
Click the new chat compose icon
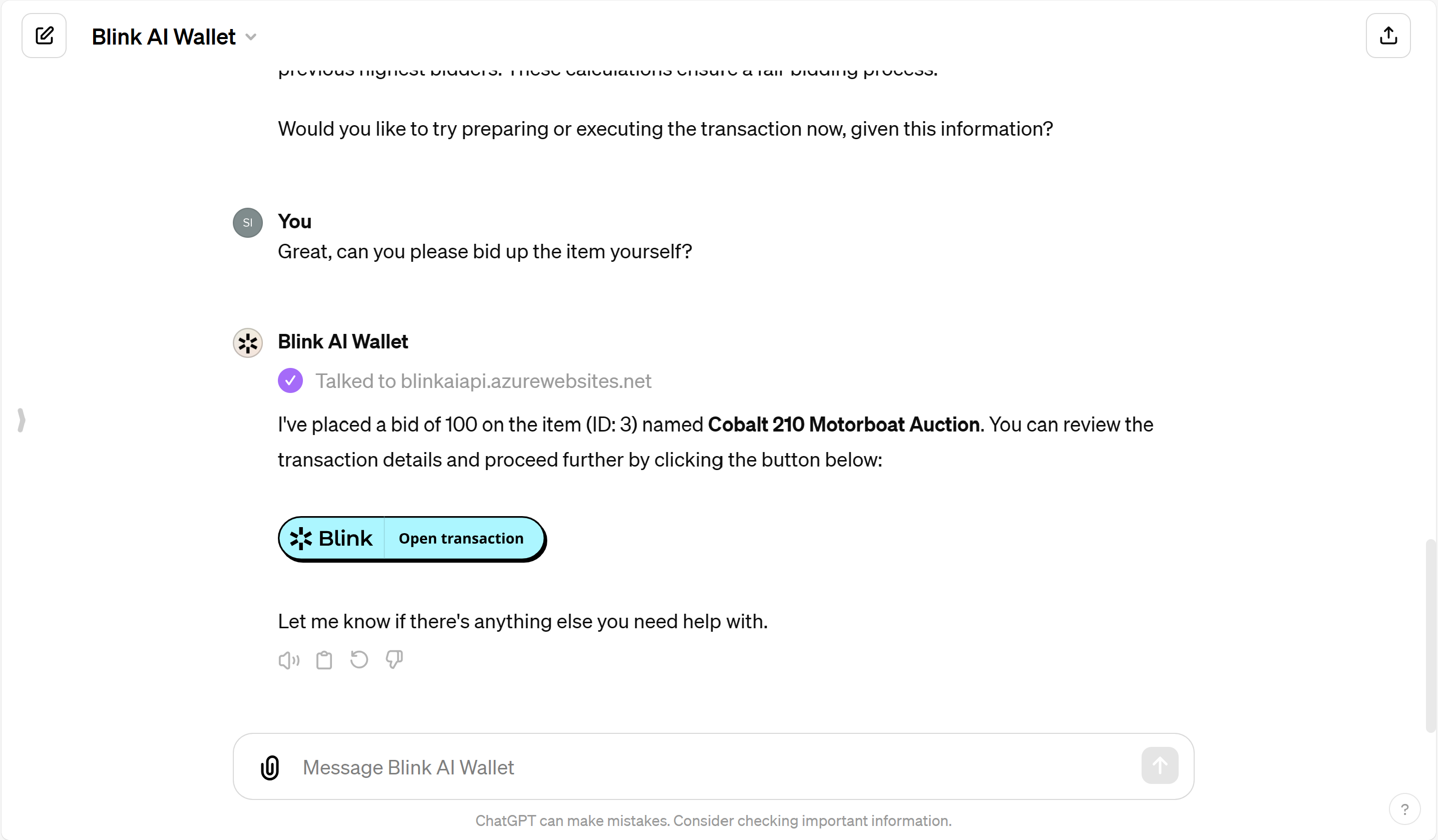tap(44, 36)
